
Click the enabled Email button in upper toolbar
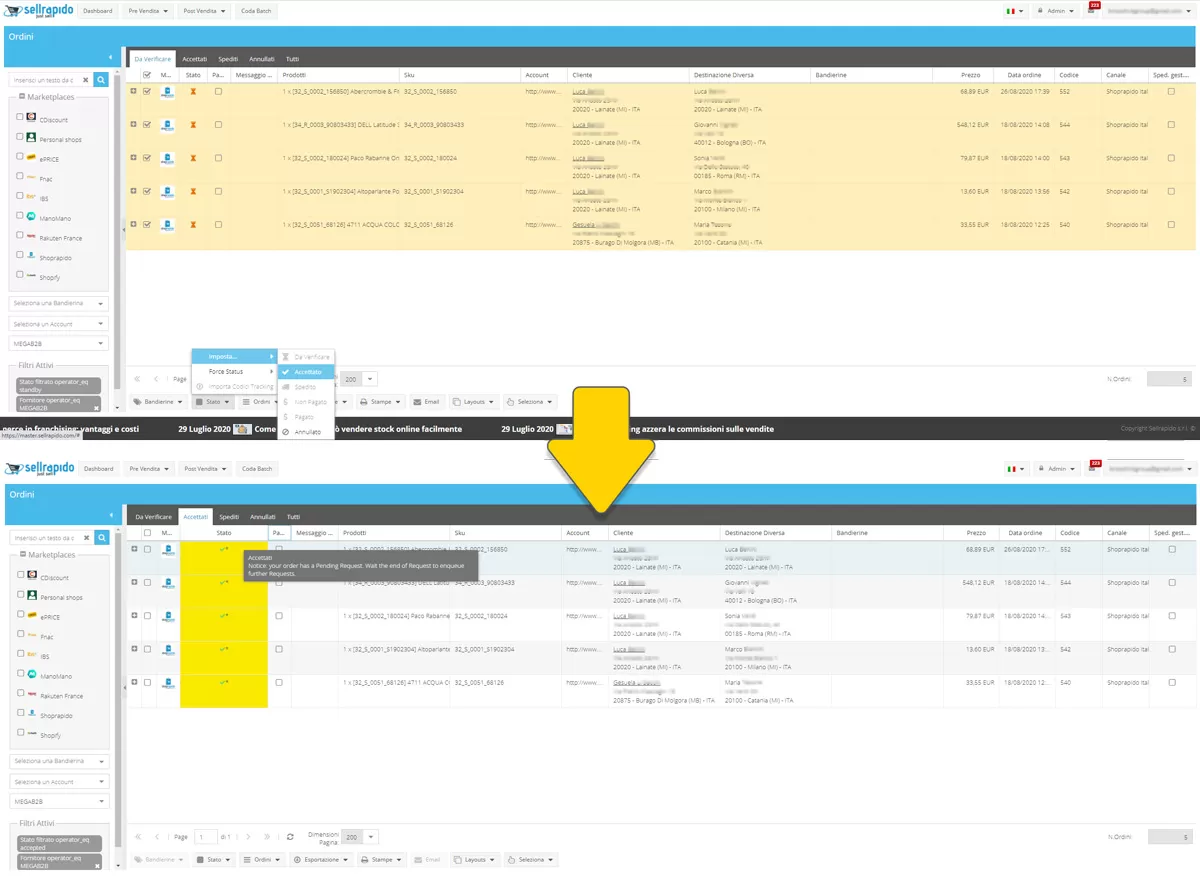pos(426,402)
